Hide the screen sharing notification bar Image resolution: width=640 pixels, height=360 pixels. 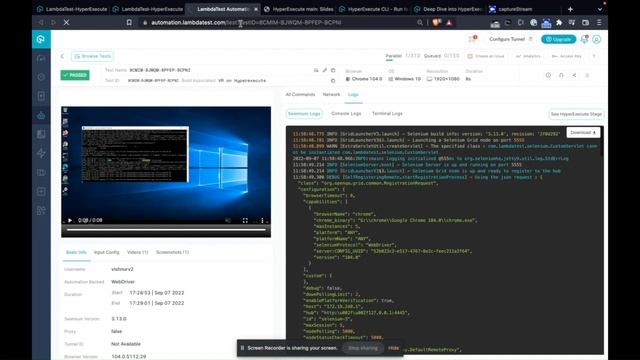tap(393, 348)
